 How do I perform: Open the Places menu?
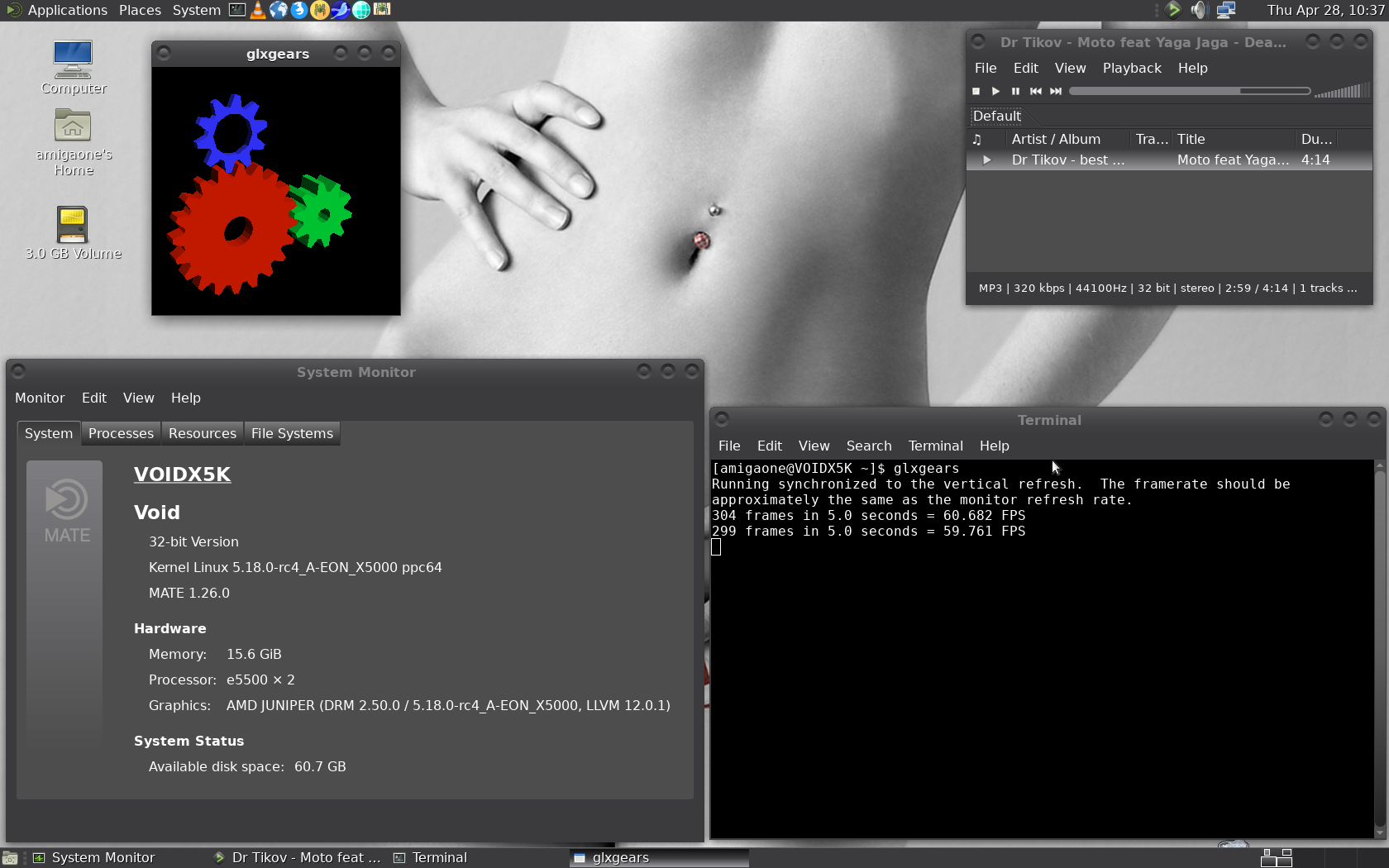pyautogui.click(x=140, y=10)
